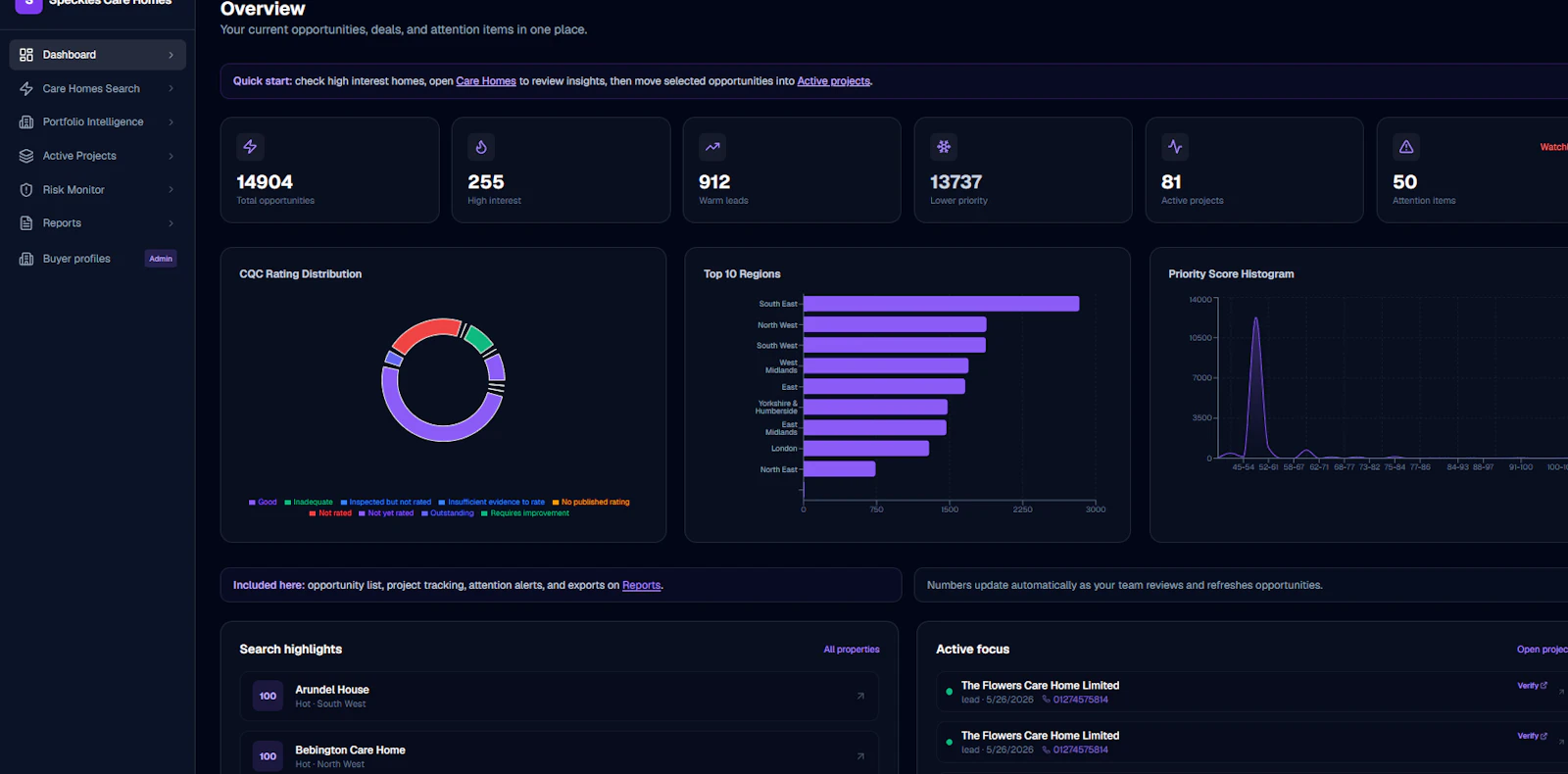Expand the Dashboard menu chevron
1568x774 pixels.
tap(171, 55)
